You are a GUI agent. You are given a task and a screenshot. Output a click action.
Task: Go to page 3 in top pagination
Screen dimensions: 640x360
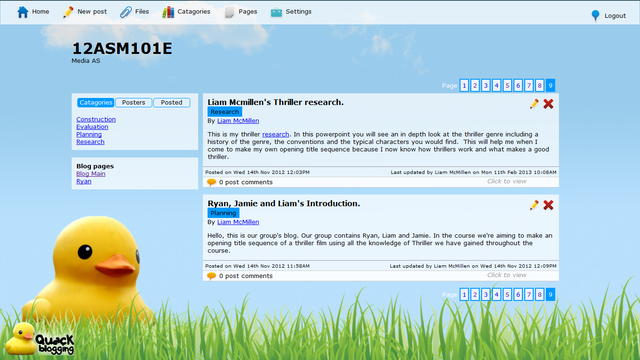[486, 85]
